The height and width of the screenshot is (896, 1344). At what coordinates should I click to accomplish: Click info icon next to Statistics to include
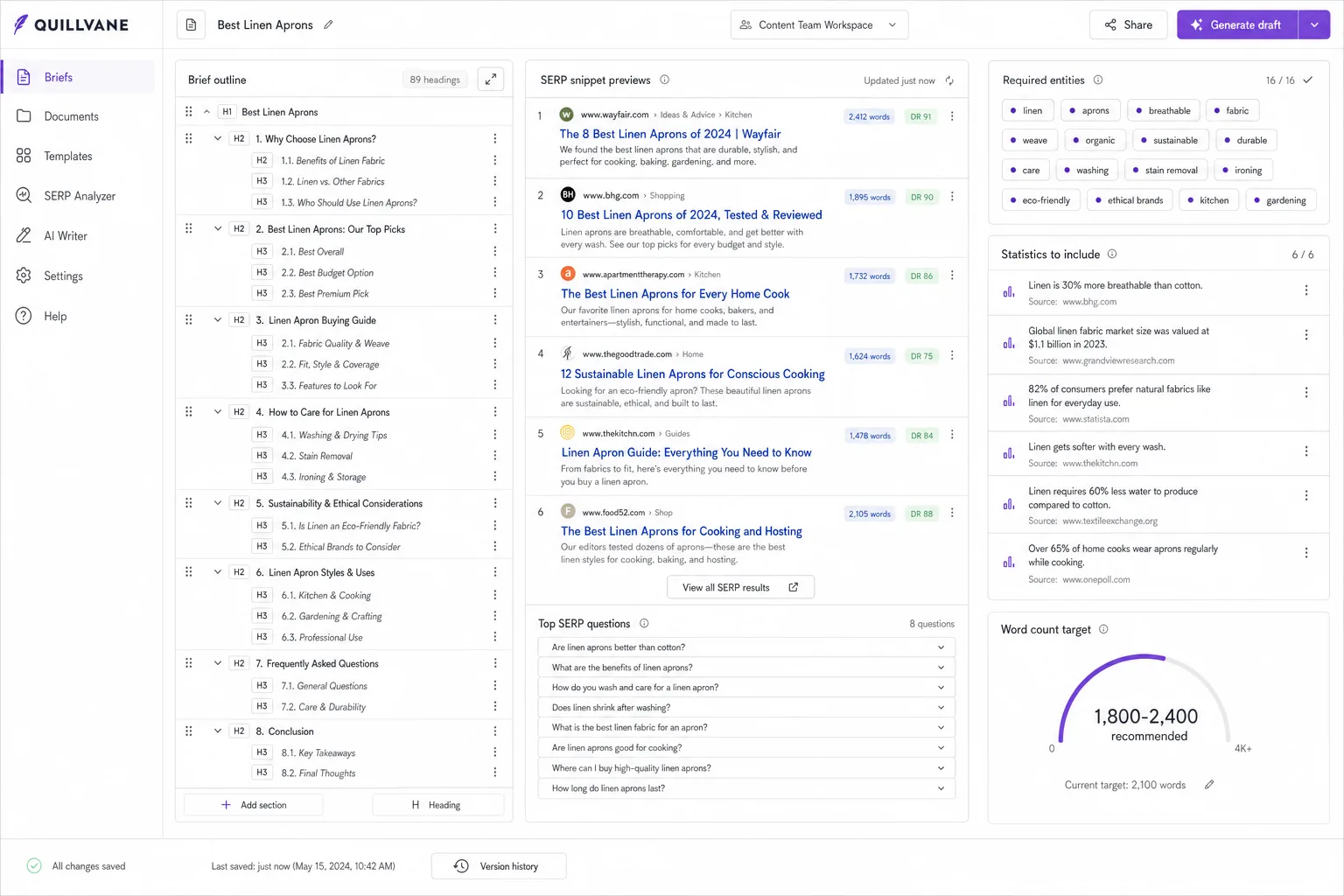pyautogui.click(x=1112, y=254)
